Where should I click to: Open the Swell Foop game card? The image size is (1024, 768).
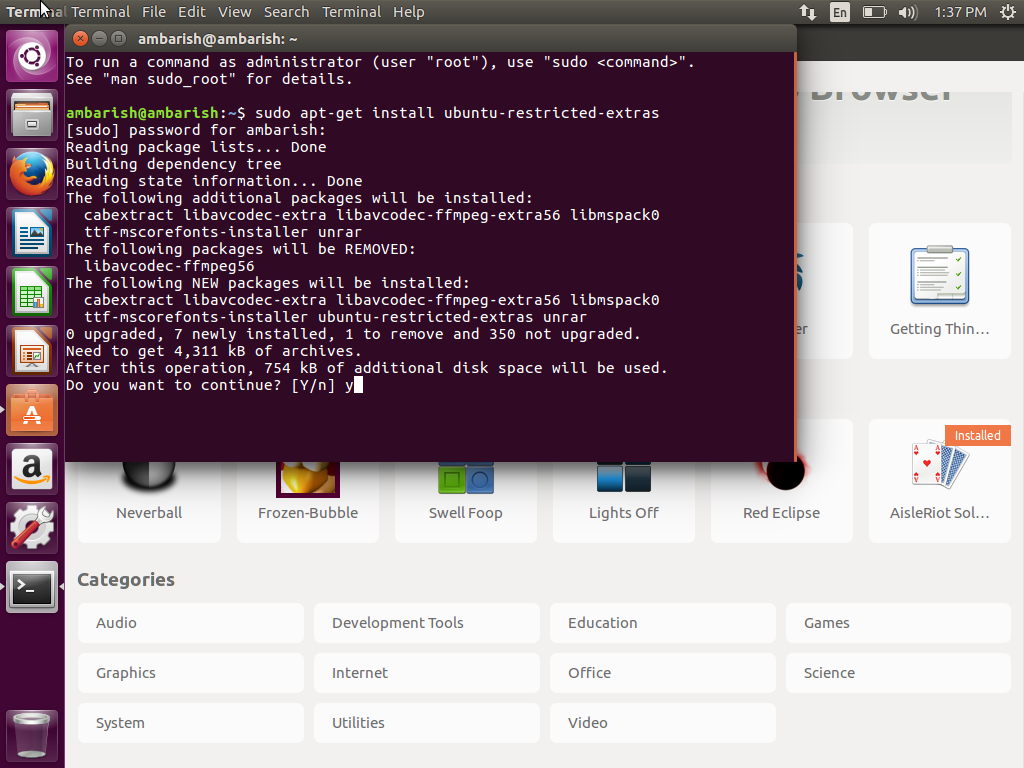click(x=466, y=502)
